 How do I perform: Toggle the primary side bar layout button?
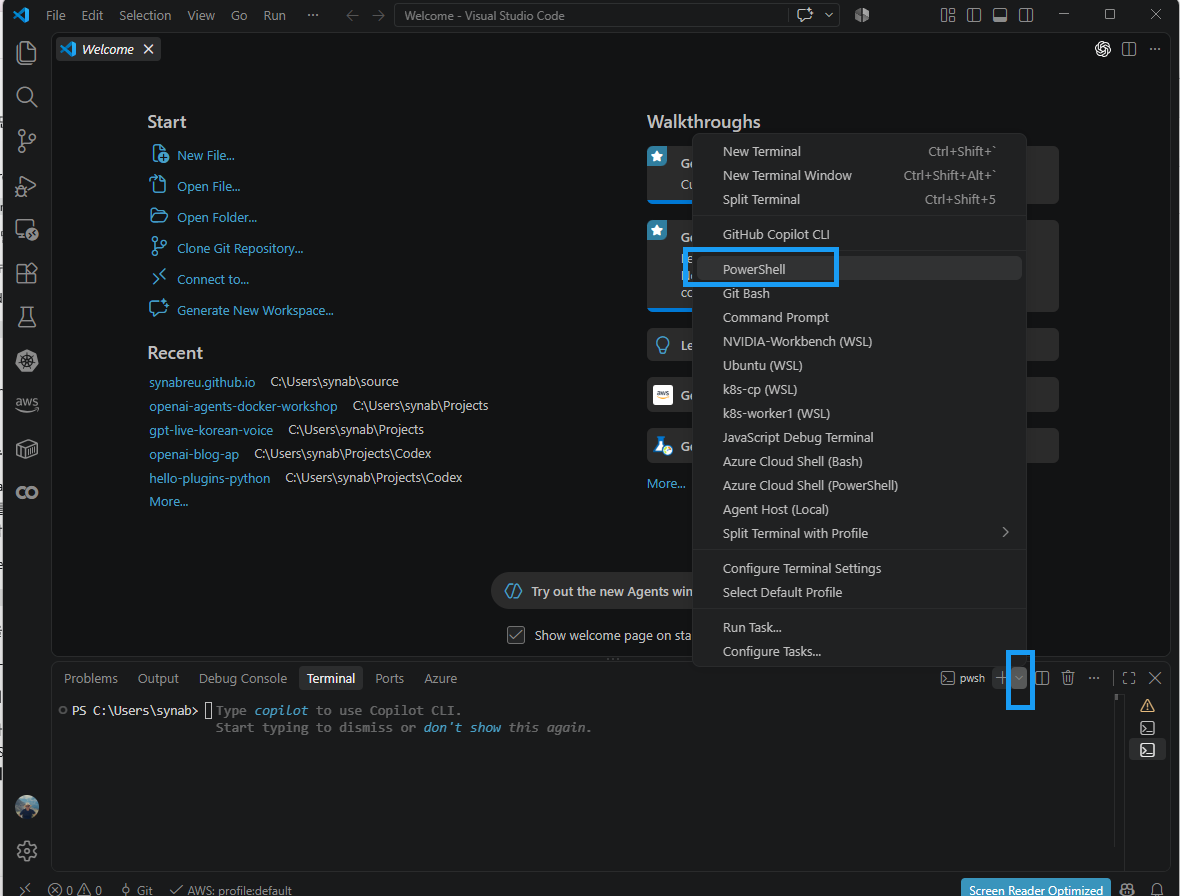(x=974, y=15)
